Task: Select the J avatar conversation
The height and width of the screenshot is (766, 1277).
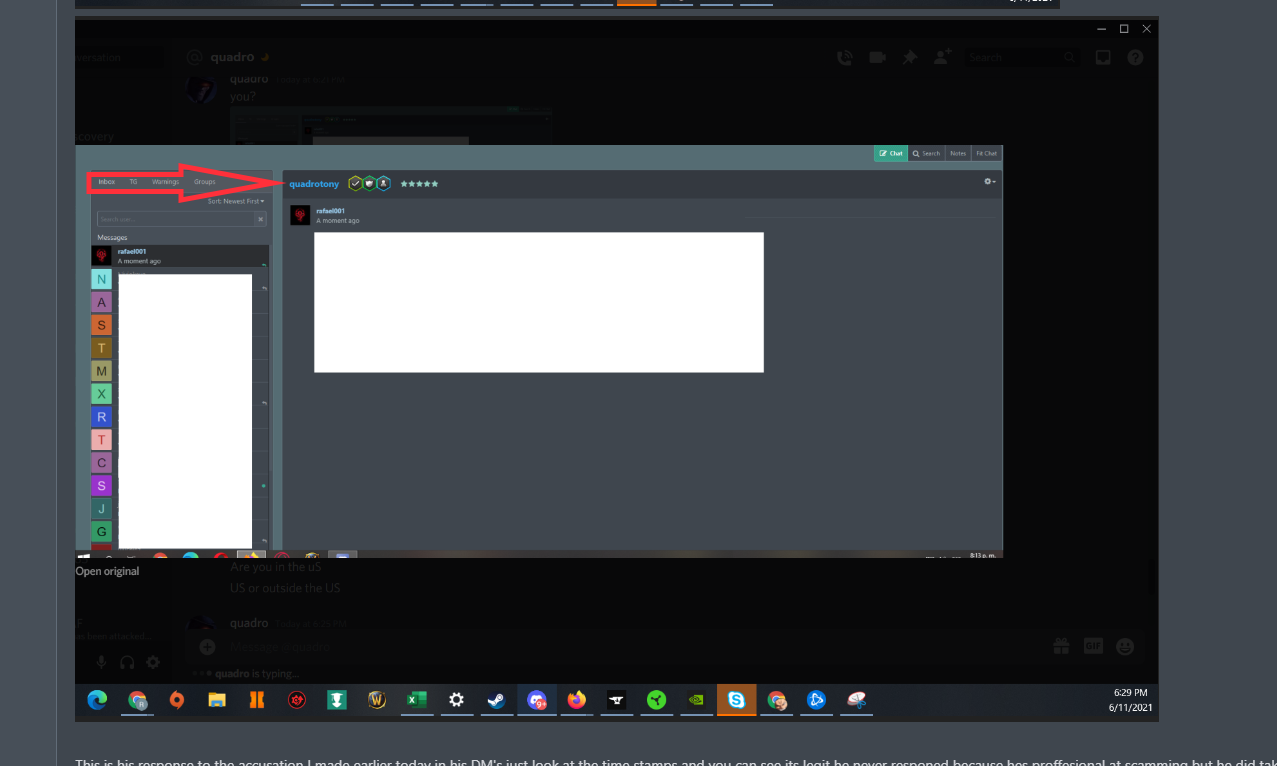Action: pos(101,509)
